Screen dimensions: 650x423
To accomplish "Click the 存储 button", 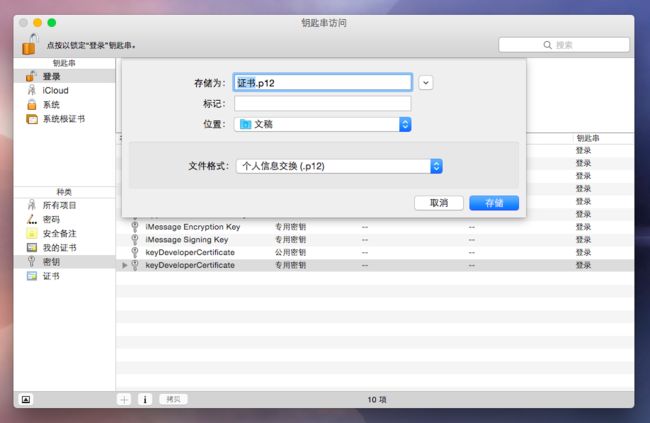I will (x=494, y=203).
